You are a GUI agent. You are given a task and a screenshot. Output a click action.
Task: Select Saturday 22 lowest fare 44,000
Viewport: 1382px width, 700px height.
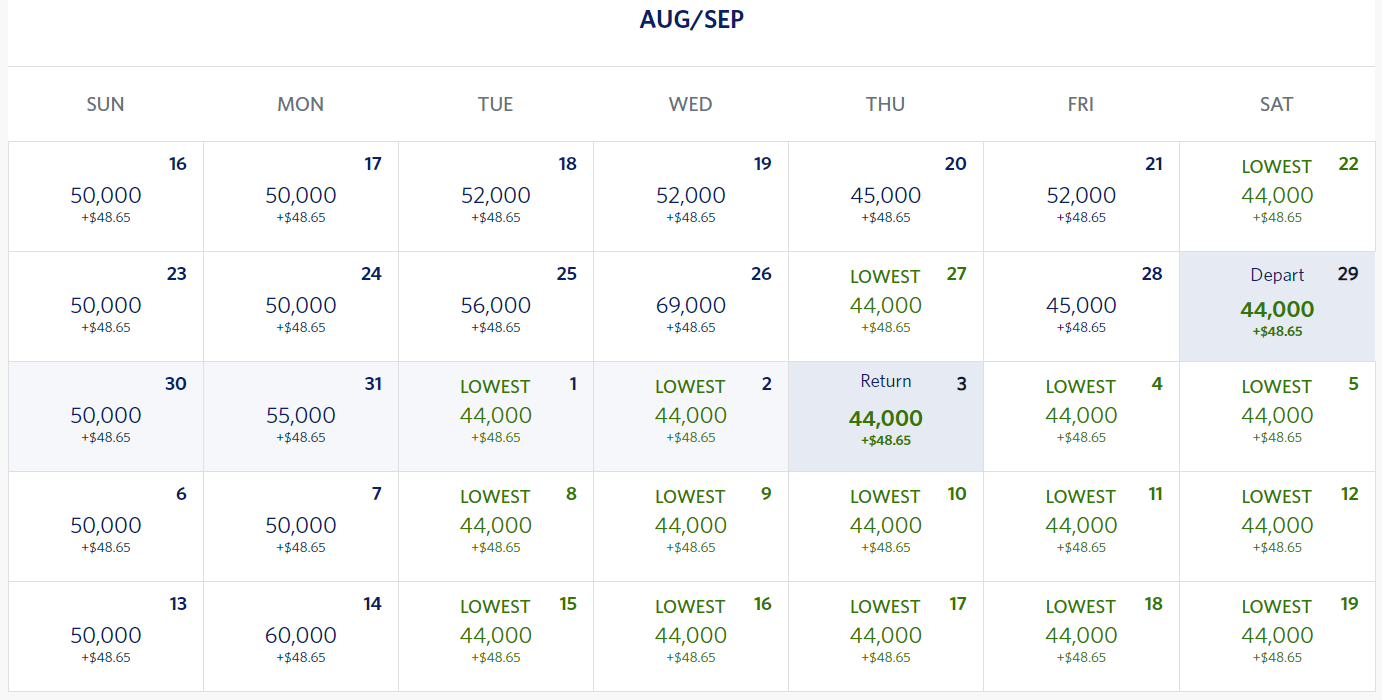click(1277, 196)
